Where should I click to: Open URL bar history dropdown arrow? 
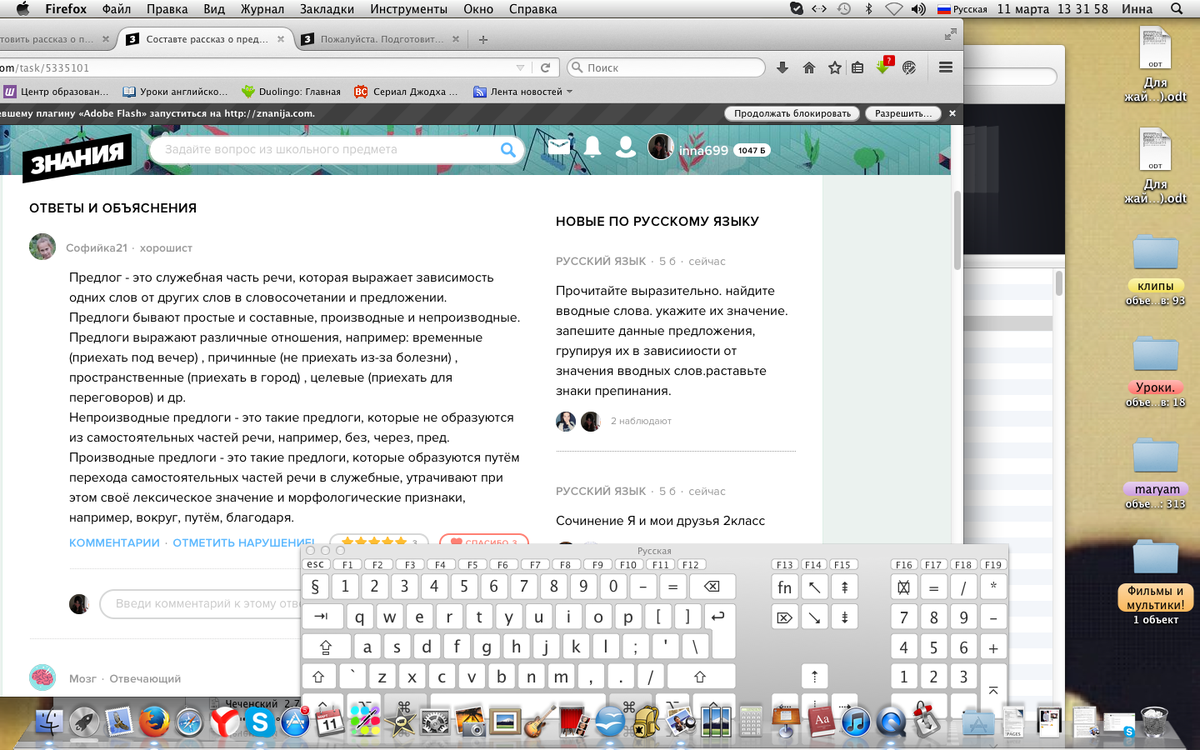click(x=521, y=68)
